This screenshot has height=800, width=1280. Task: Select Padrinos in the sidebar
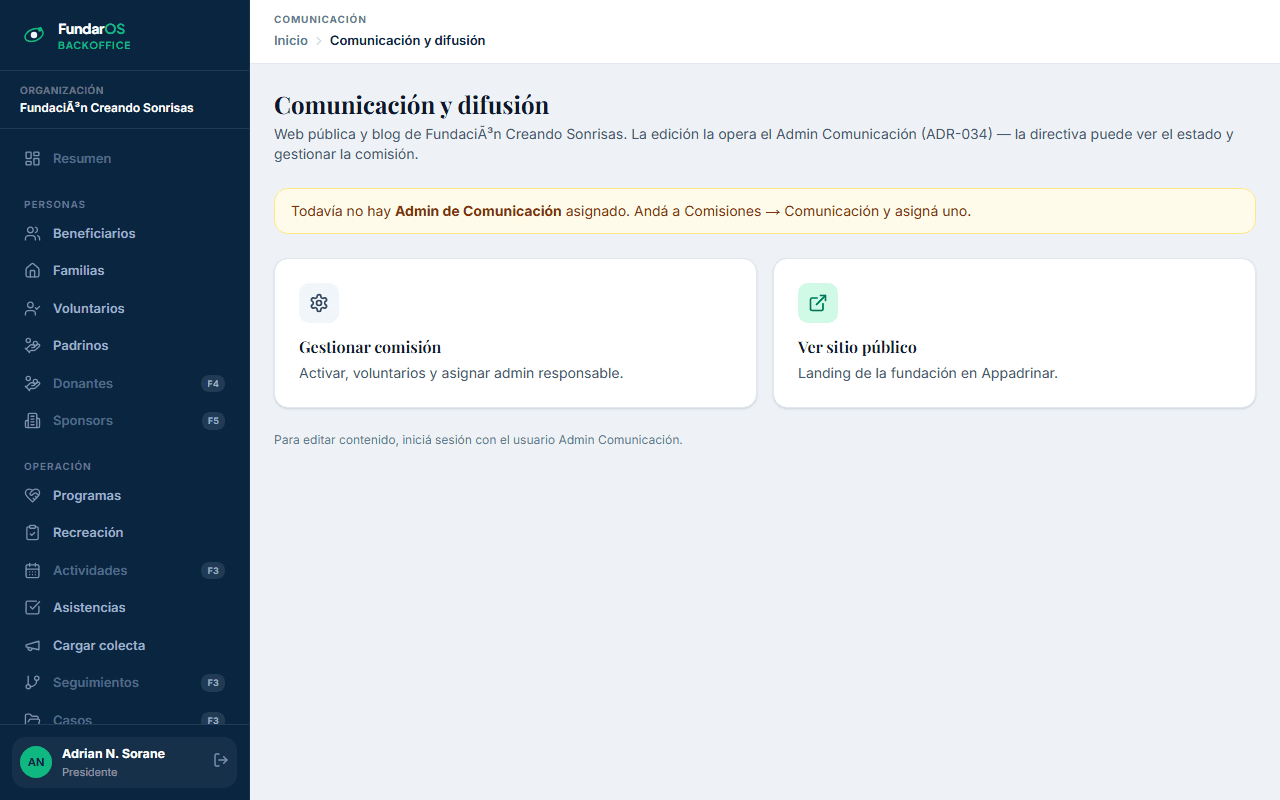click(124, 346)
